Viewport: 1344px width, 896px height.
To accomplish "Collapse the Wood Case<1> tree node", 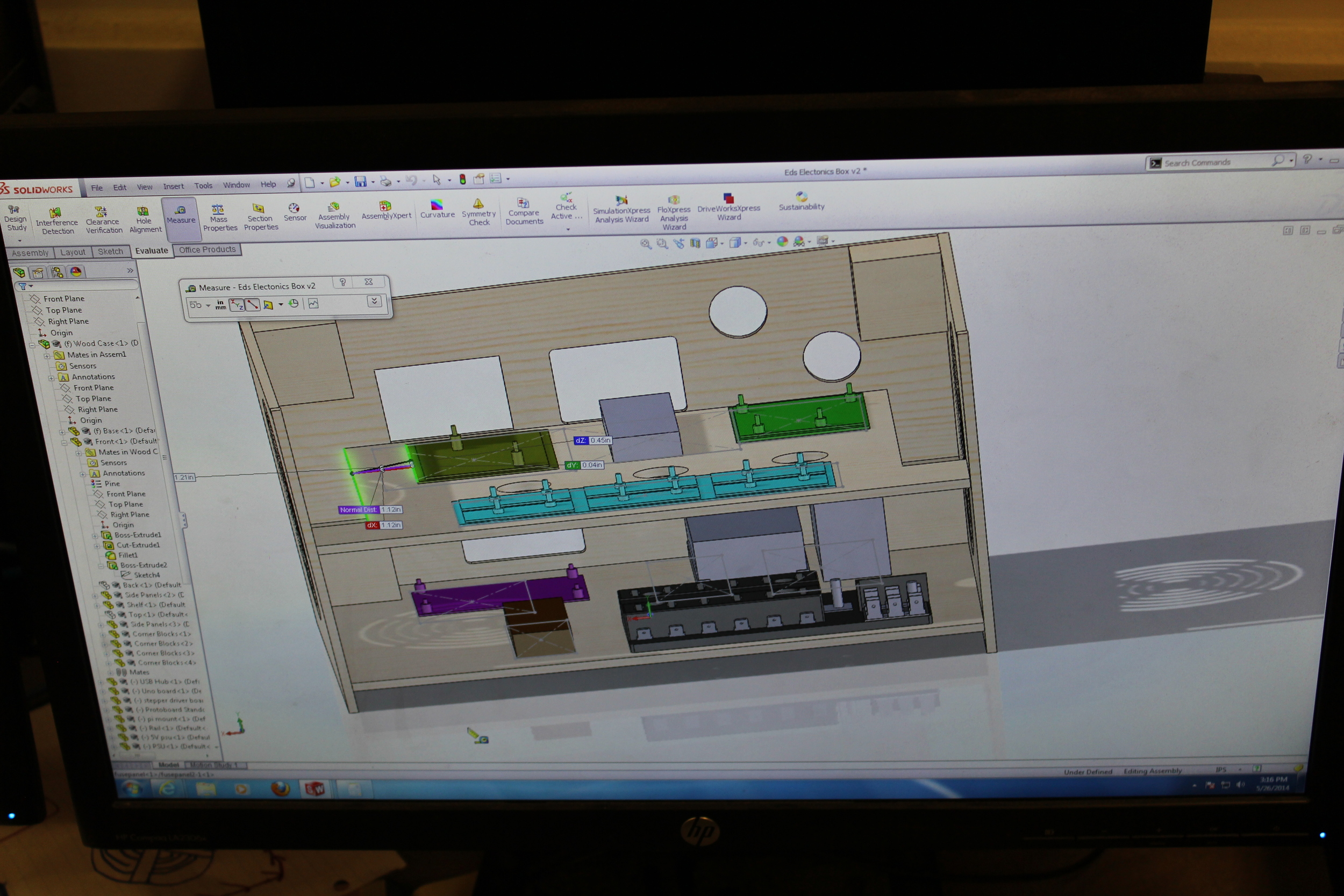I will (32, 345).
